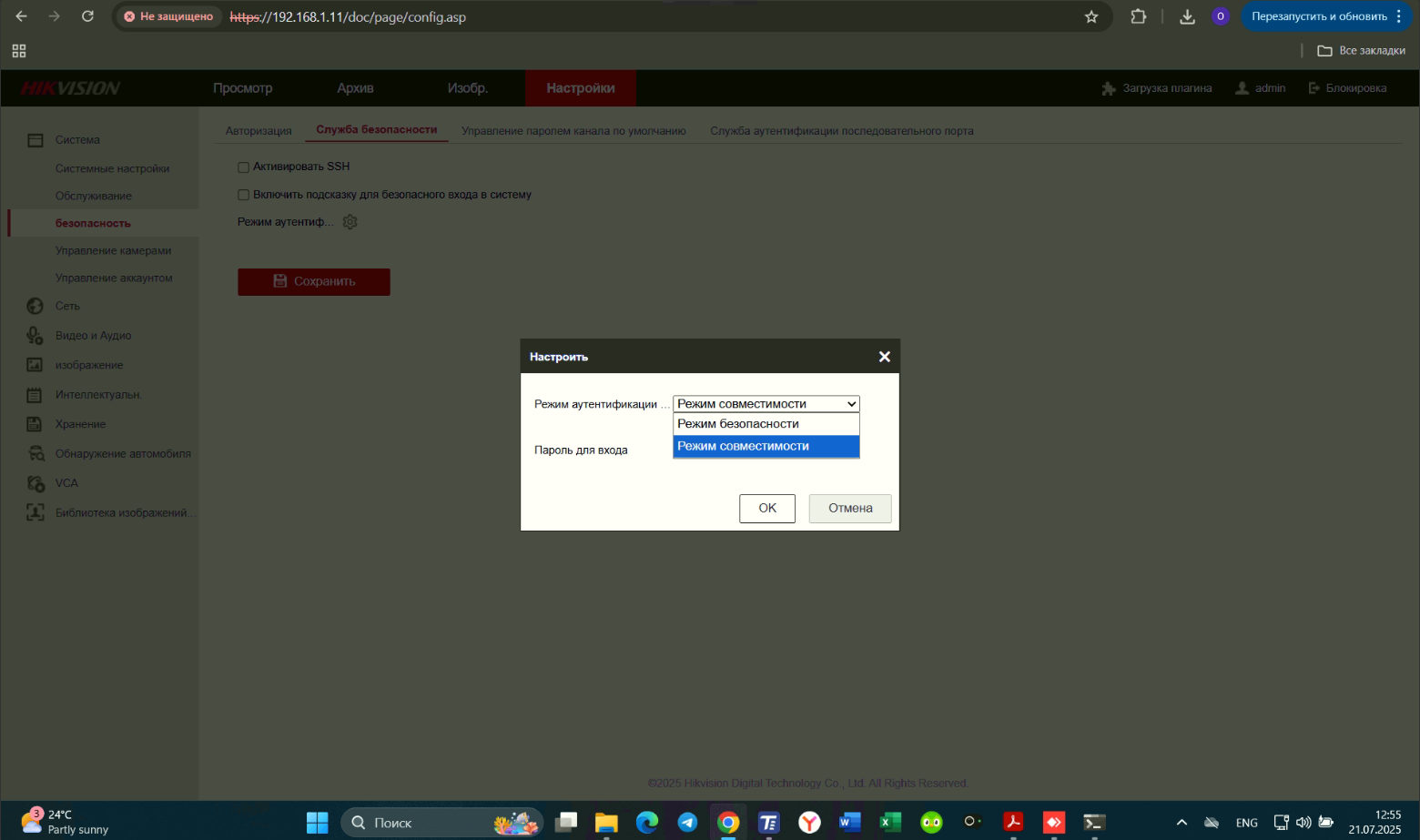Screen dimensions: 1420x840
Task: Click the VCA sidebar icon
Action: point(35,483)
